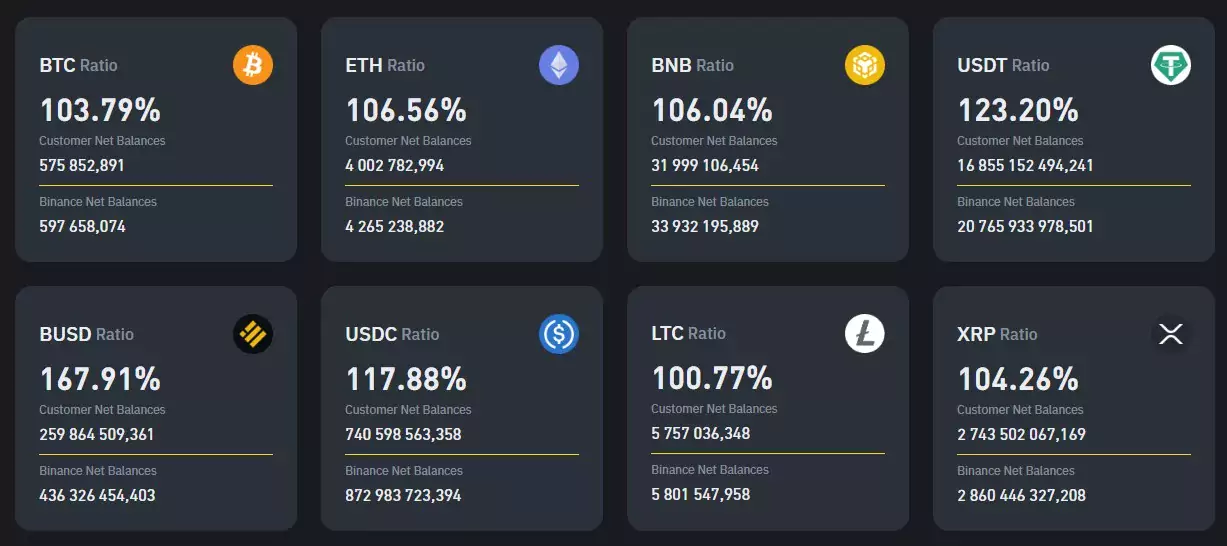Click the green Tether USDT icon
This screenshot has width=1227, height=546.
1171,65
